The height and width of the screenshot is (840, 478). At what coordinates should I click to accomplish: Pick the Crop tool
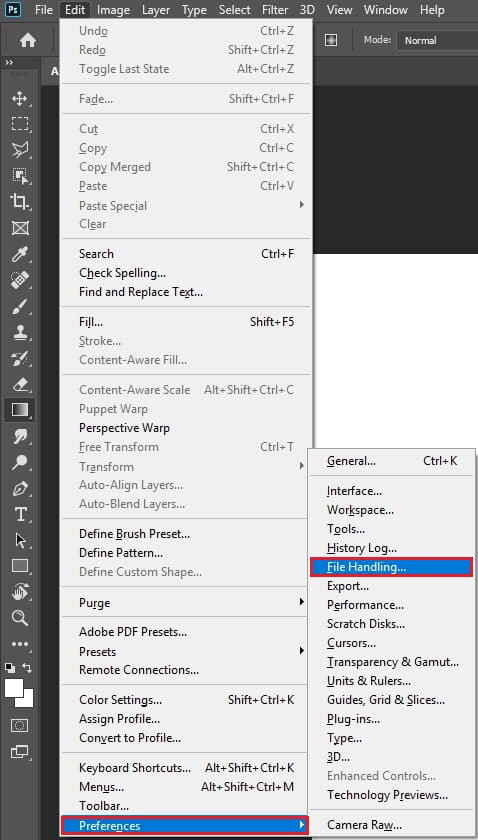[20, 201]
